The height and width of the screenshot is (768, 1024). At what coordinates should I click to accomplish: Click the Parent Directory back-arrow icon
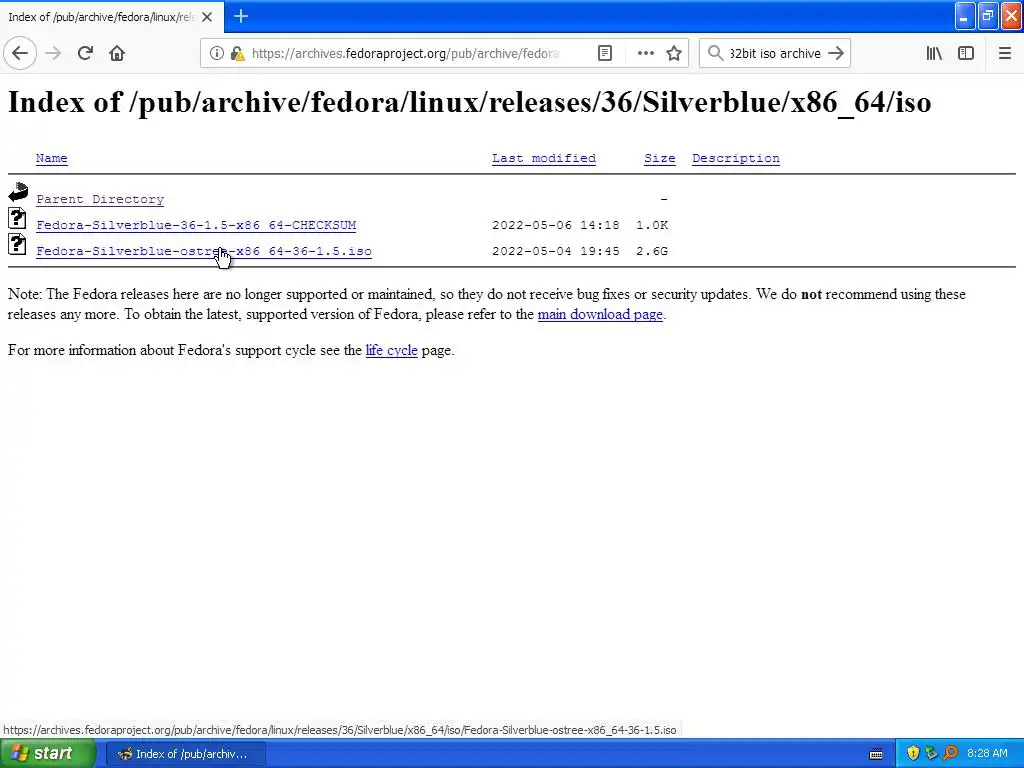[18, 191]
